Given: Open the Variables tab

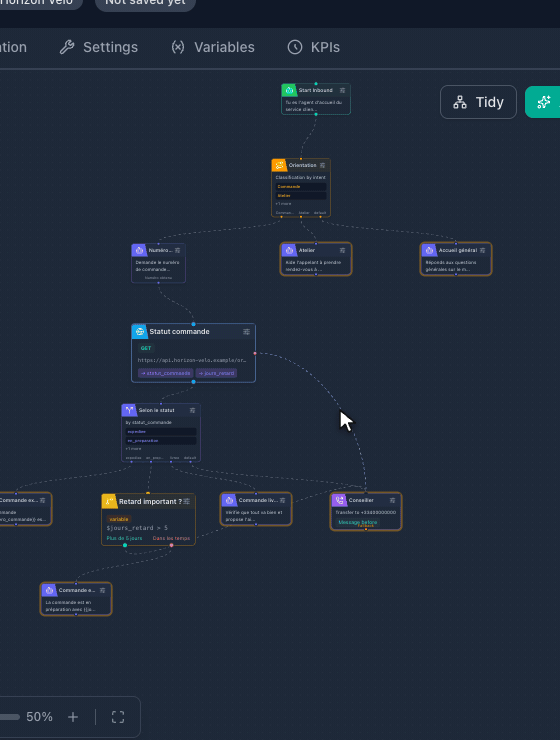Looking at the screenshot, I should [x=213, y=47].
